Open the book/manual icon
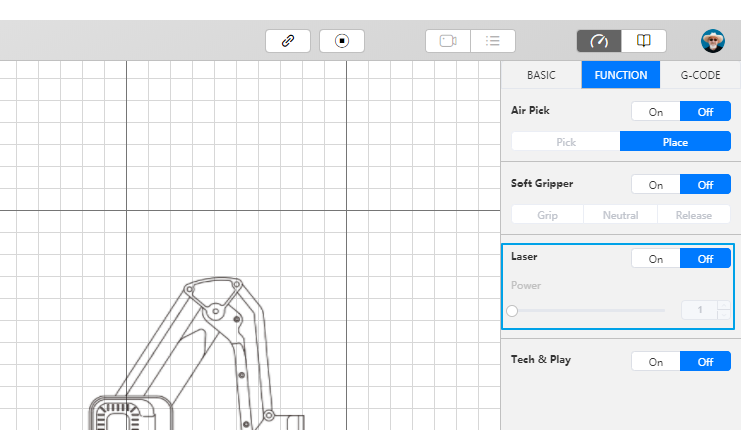Viewport: 741px width, 430px height. [644, 41]
